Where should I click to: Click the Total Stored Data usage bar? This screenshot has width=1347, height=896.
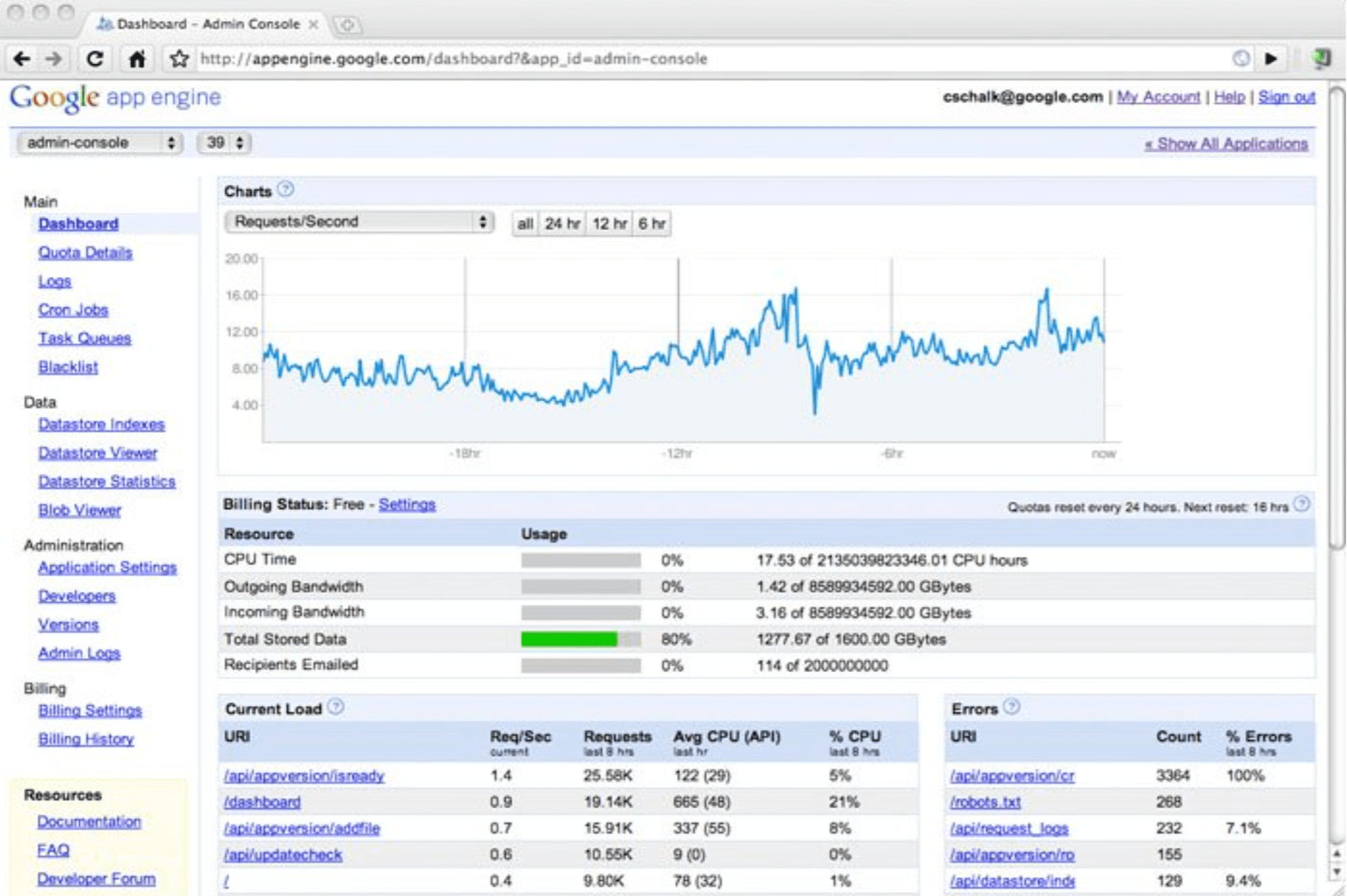click(581, 640)
